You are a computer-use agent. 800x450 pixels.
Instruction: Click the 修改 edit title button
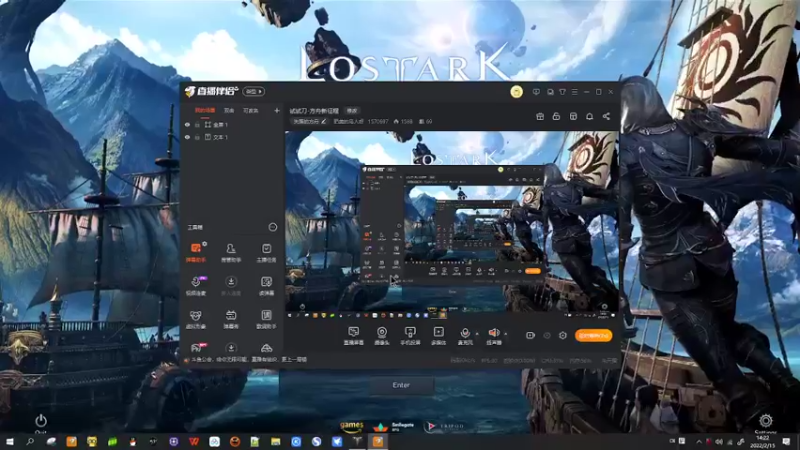coord(352,110)
